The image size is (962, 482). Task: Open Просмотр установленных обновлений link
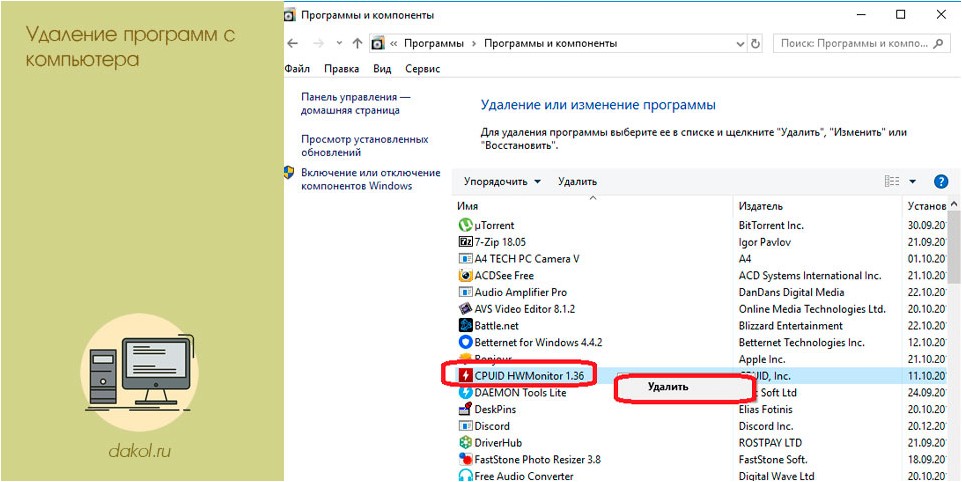pos(364,146)
